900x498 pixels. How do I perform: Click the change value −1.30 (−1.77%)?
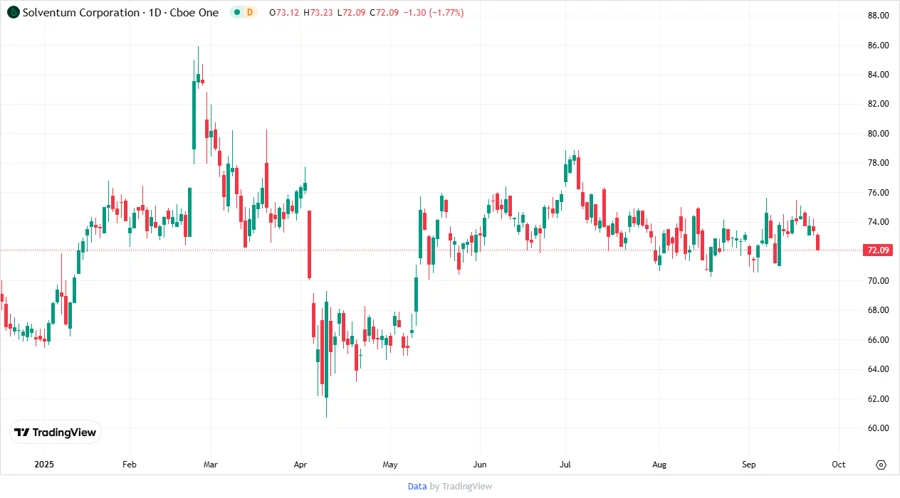(x=433, y=13)
